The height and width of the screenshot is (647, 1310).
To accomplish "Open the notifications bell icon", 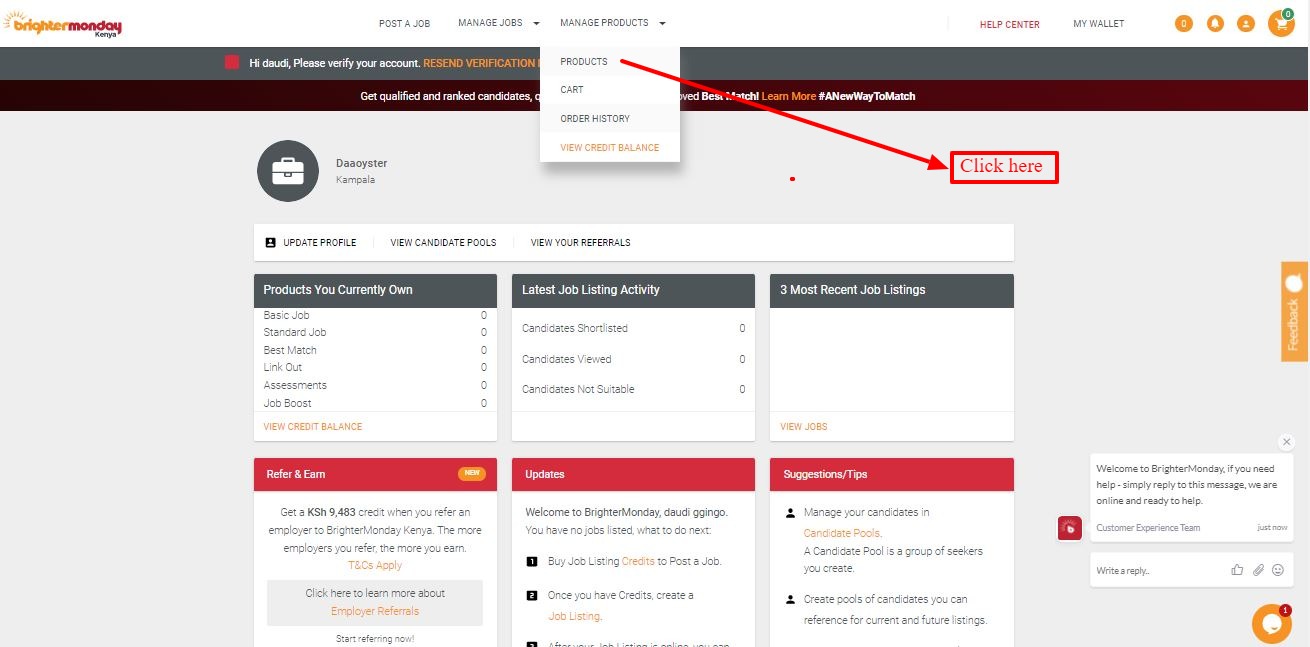I will pos(1215,23).
